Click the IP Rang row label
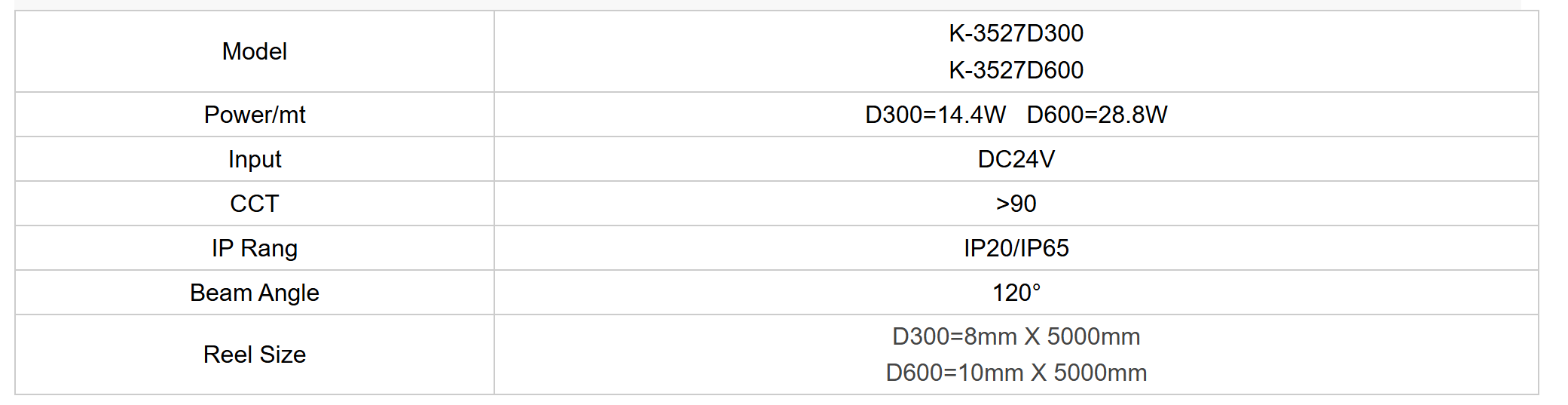Image resolution: width=1568 pixels, height=405 pixels. tap(254, 248)
